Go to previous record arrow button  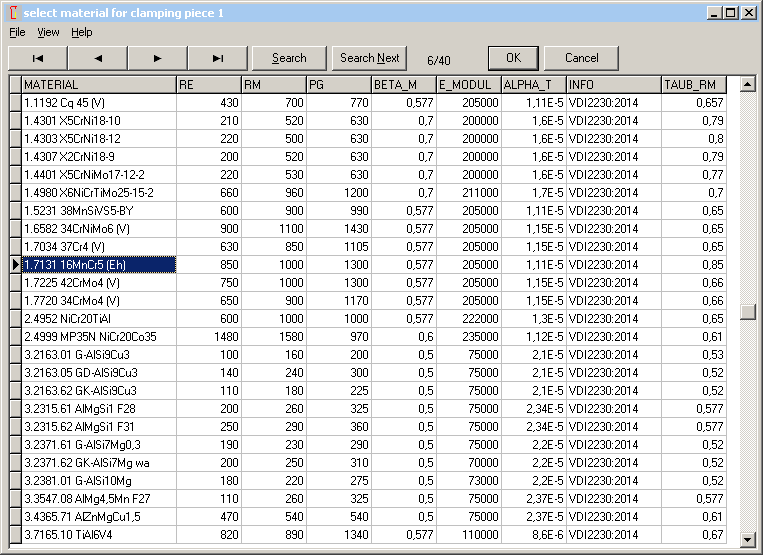click(97, 58)
